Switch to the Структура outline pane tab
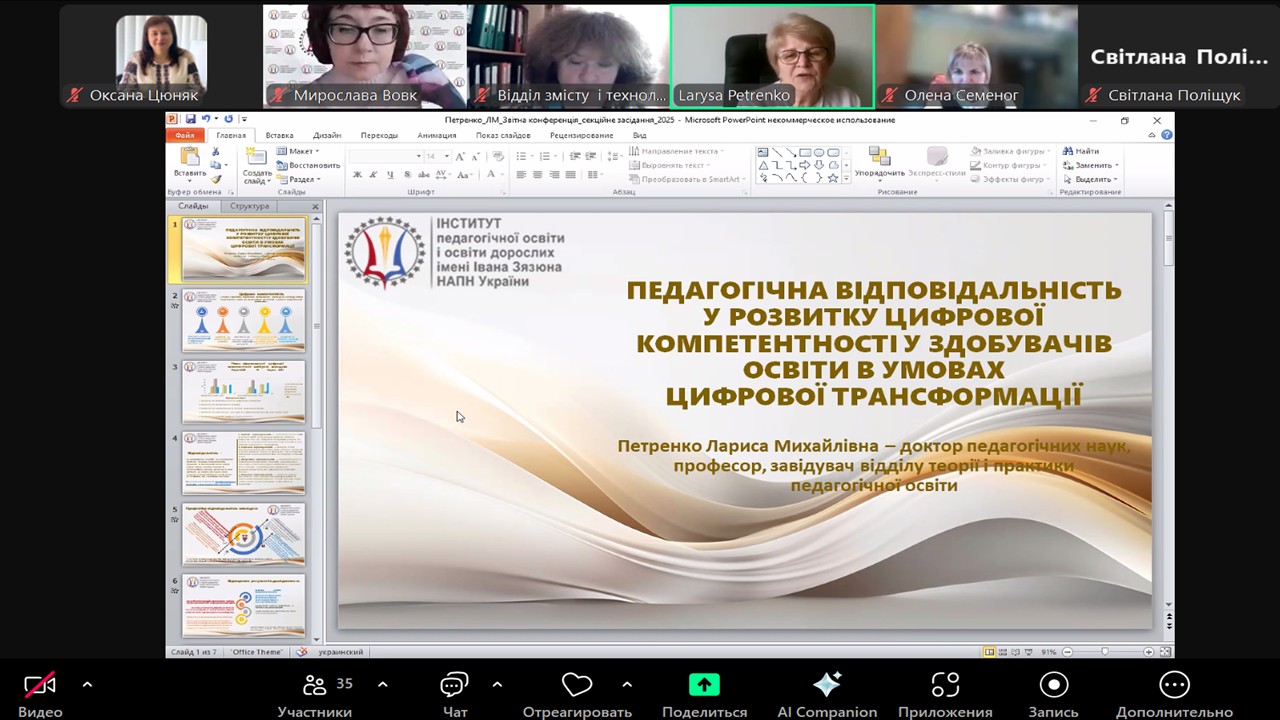Image resolution: width=1280 pixels, height=720 pixels. tap(249, 206)
